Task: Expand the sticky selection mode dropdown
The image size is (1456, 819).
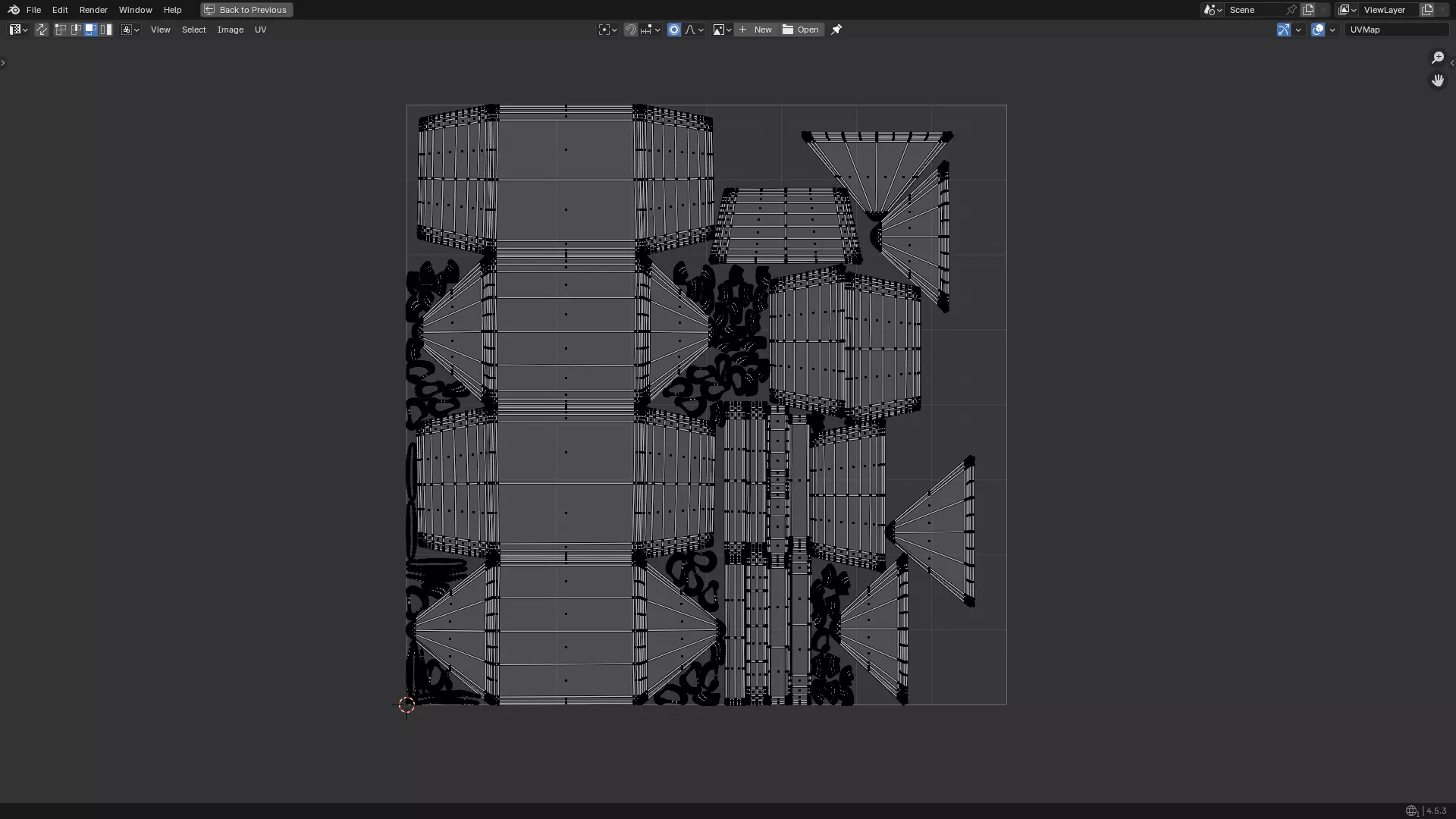Action: point(130,30)
